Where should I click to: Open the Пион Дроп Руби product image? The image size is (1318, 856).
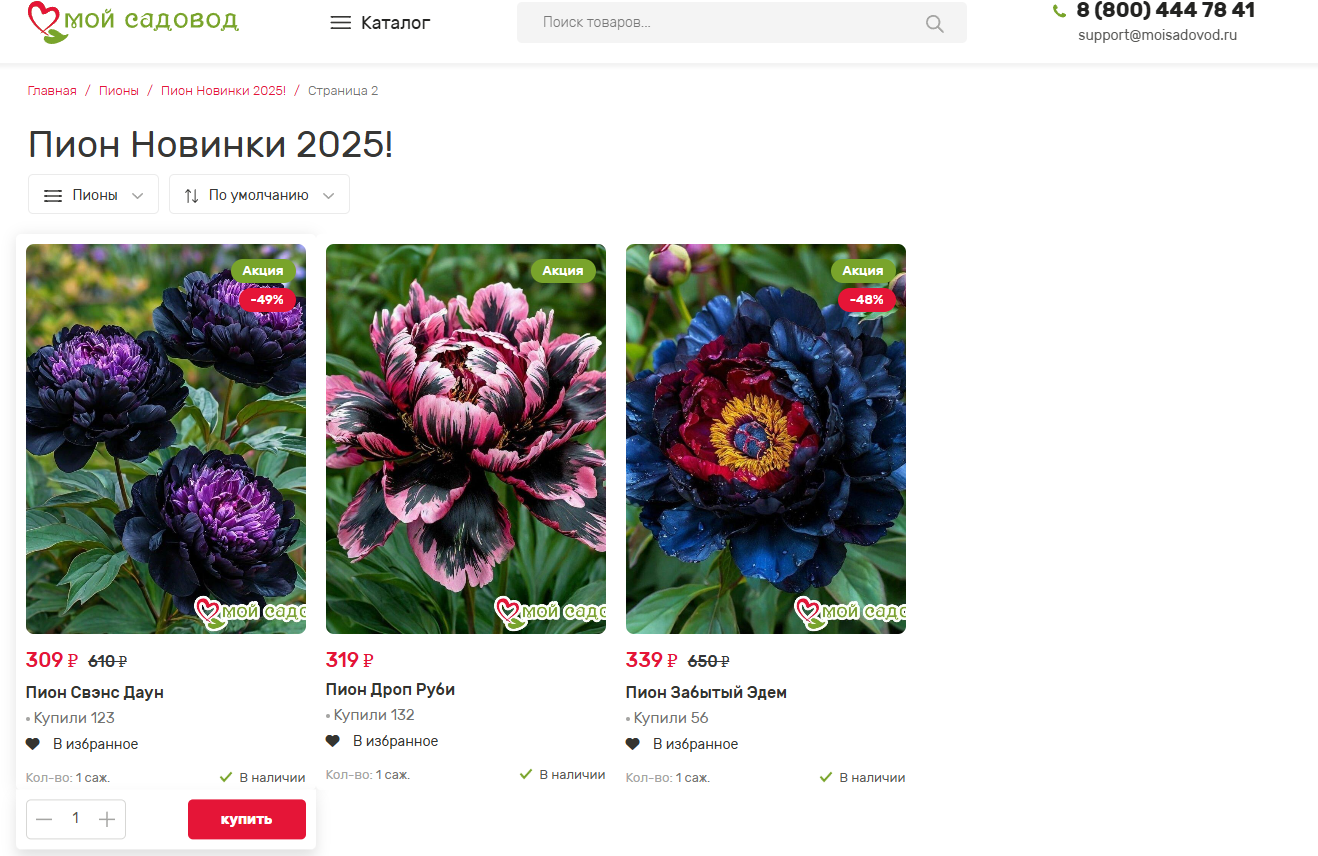tap(466, 439)
